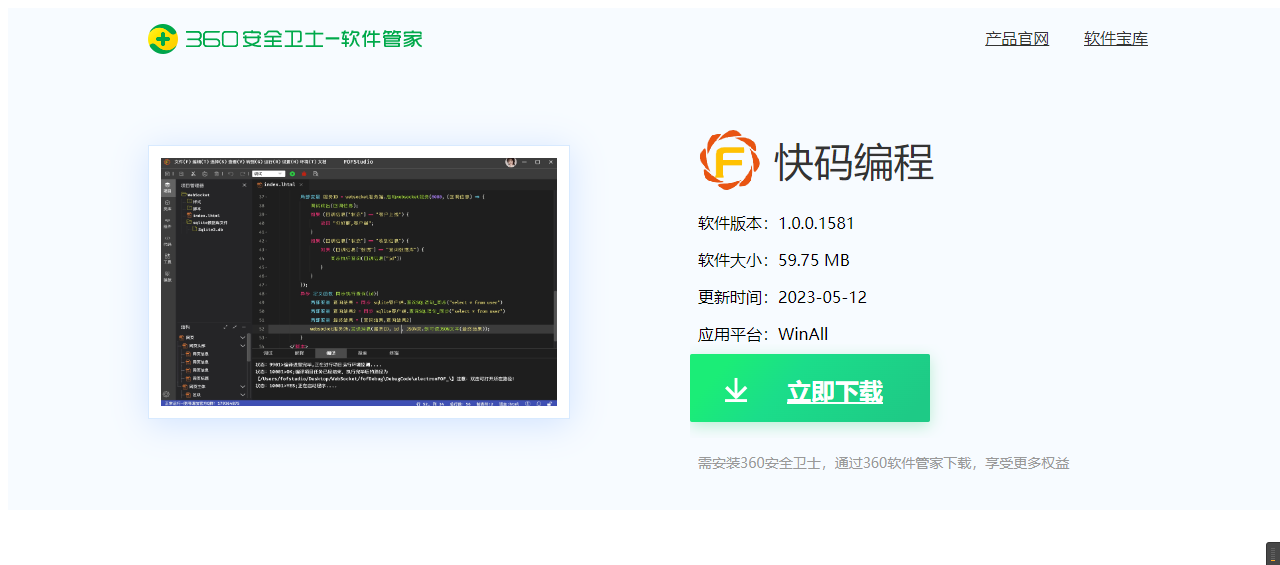Click the 360安全卫士-软件管家 header title

[304, 39]
